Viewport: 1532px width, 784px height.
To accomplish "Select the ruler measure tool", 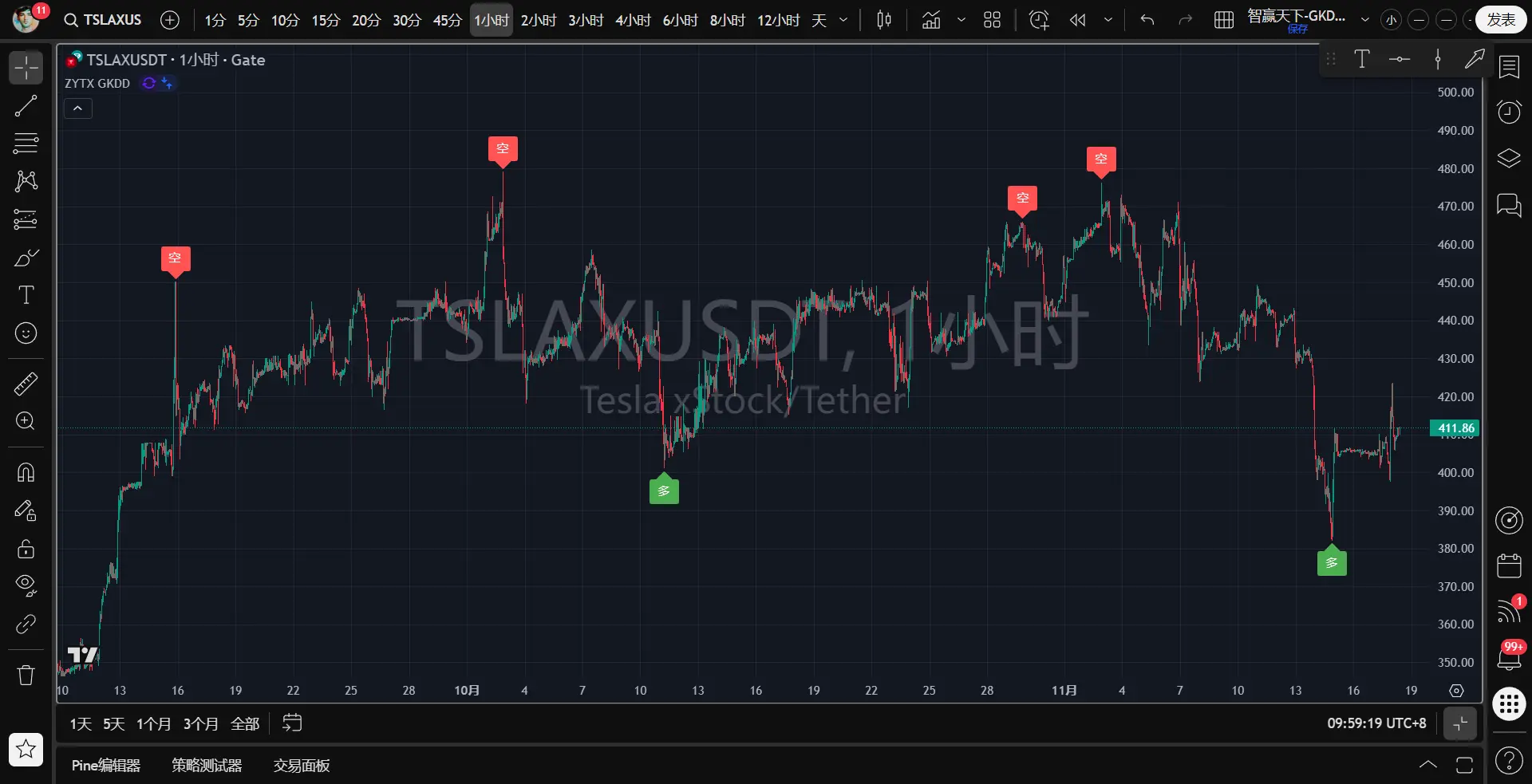I will click(26, 384).
